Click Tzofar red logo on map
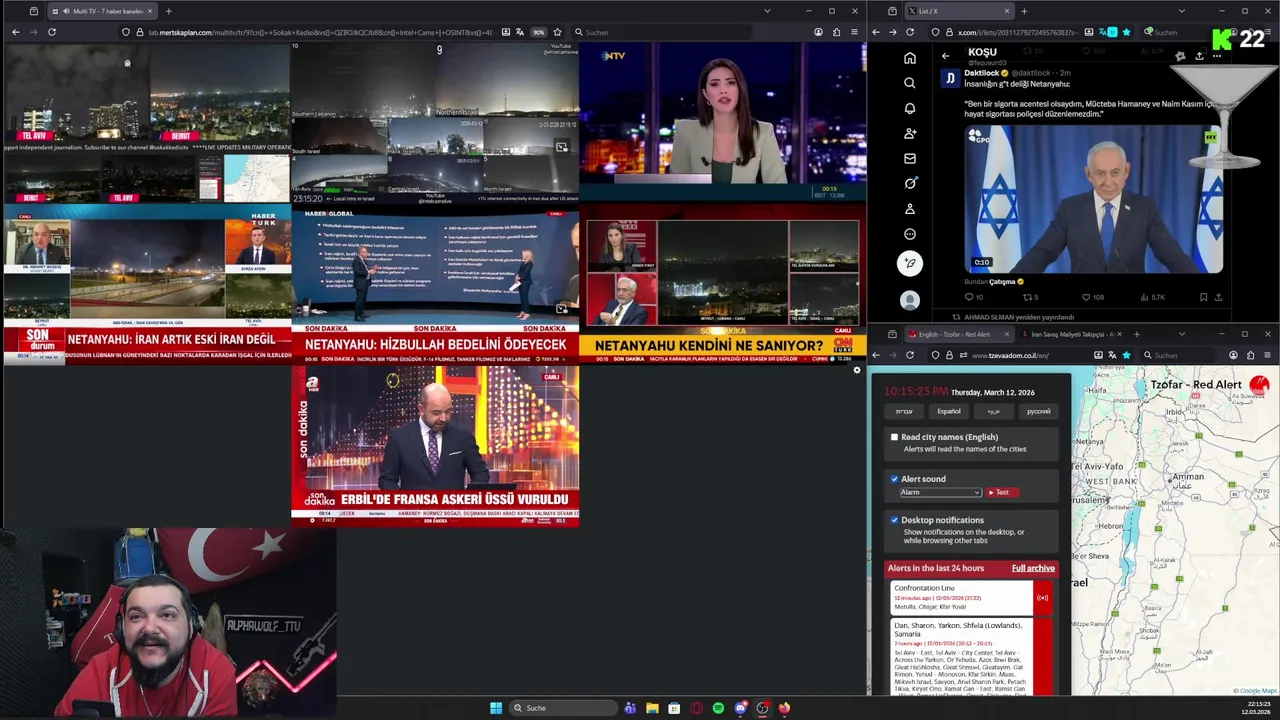1280x720 pixels. [x=1259, y=384]
